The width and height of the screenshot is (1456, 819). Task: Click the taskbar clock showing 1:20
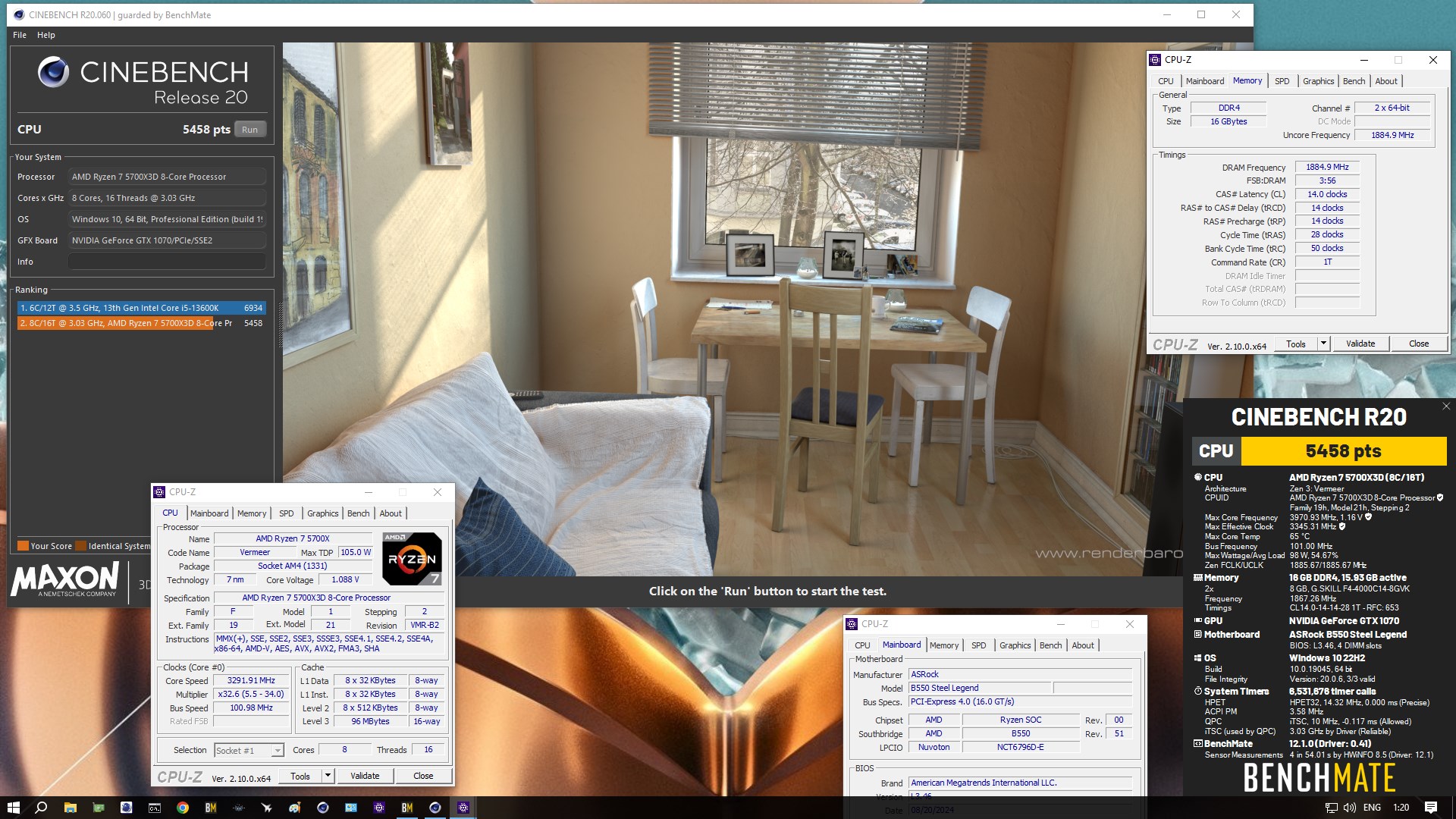[x=1401, y=808]
